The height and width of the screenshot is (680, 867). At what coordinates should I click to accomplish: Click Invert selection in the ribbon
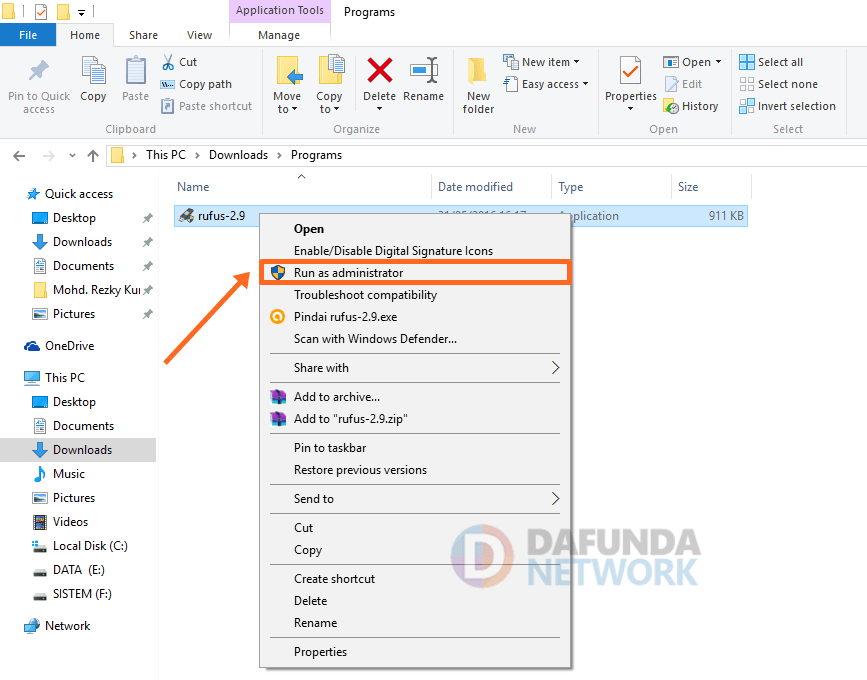click(787, 106)
